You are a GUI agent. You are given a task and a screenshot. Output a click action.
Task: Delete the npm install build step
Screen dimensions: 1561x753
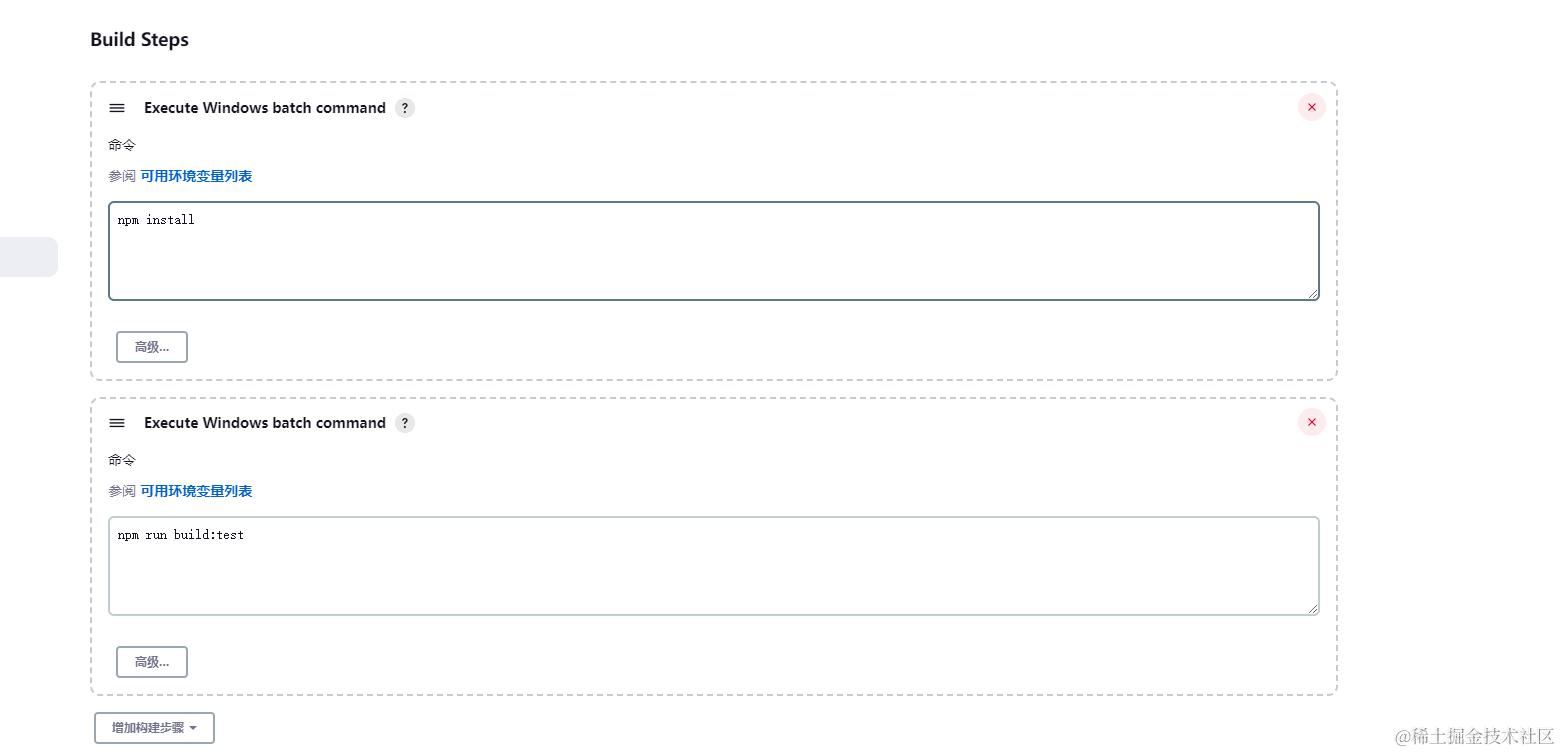[1312, 107]
